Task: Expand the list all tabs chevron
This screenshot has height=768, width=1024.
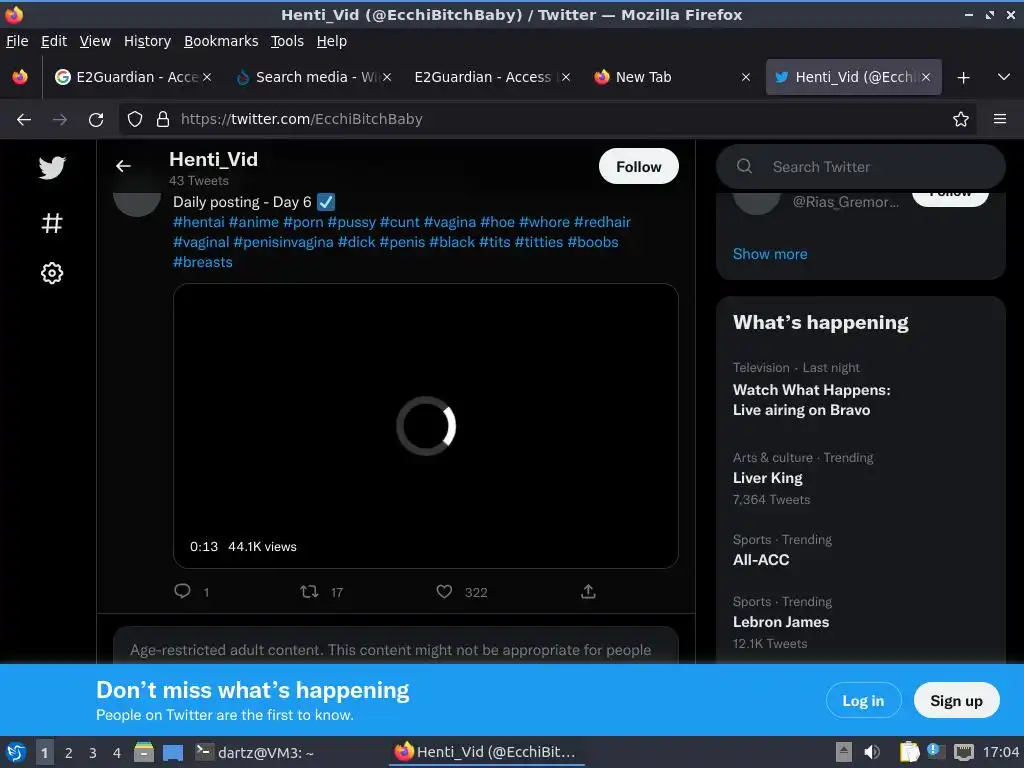Action: [x=1004, y=77]
